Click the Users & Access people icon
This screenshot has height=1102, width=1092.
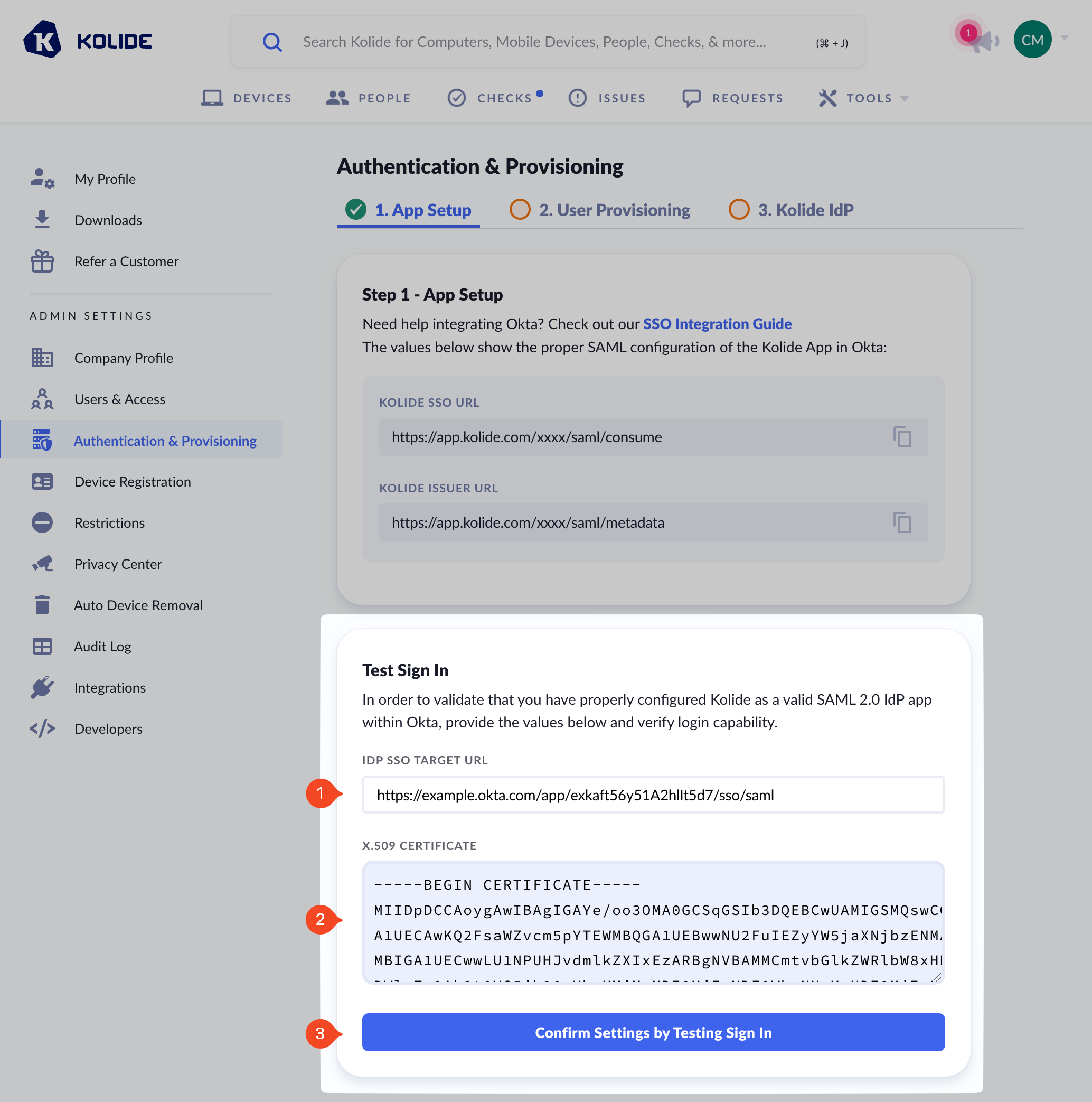[x=42, y=399]
